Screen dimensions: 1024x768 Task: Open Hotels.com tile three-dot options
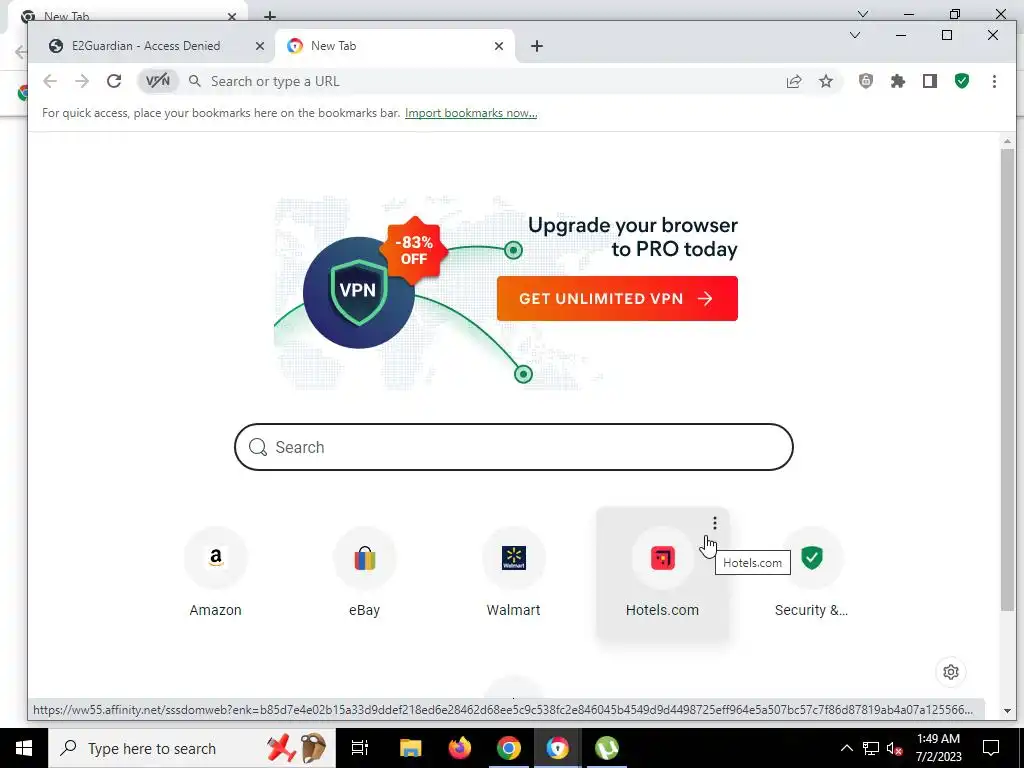click(714, 523)
